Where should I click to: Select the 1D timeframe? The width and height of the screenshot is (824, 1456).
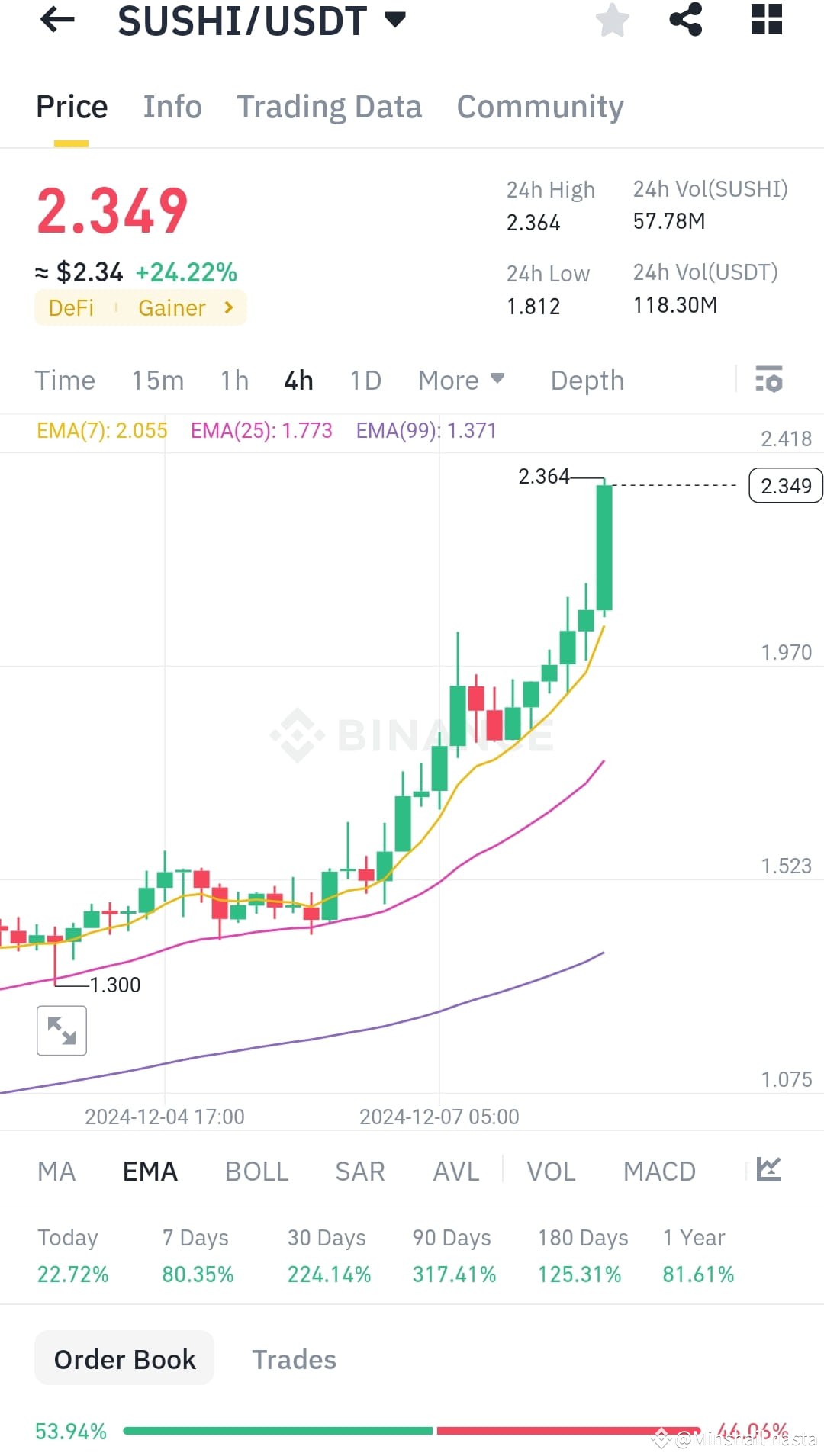364,379
